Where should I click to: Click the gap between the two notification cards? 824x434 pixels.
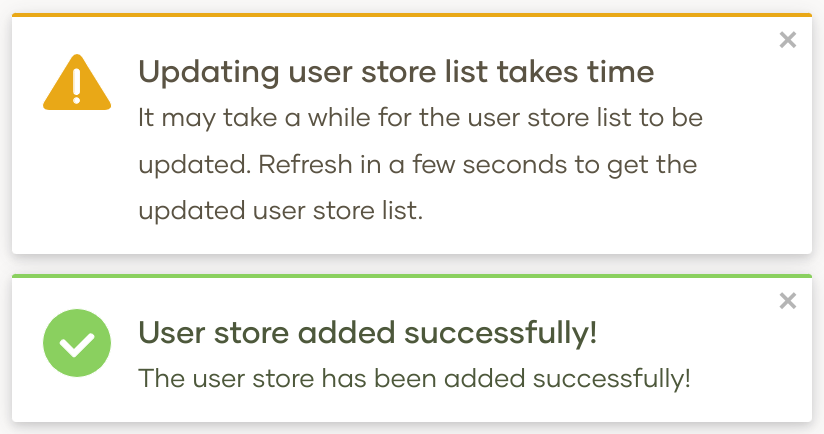click(x=412, y=264)
